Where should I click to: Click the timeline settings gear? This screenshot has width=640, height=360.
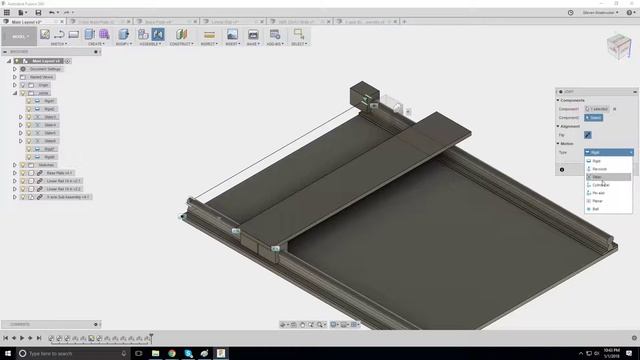634,338
